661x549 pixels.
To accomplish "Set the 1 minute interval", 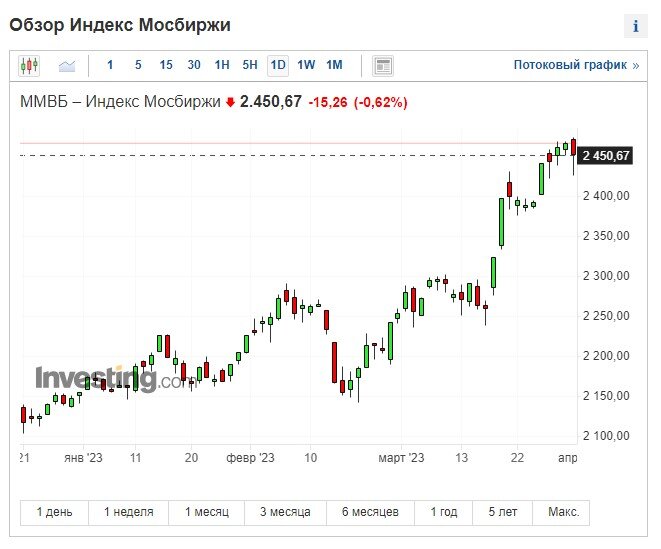I will point(110,65).
